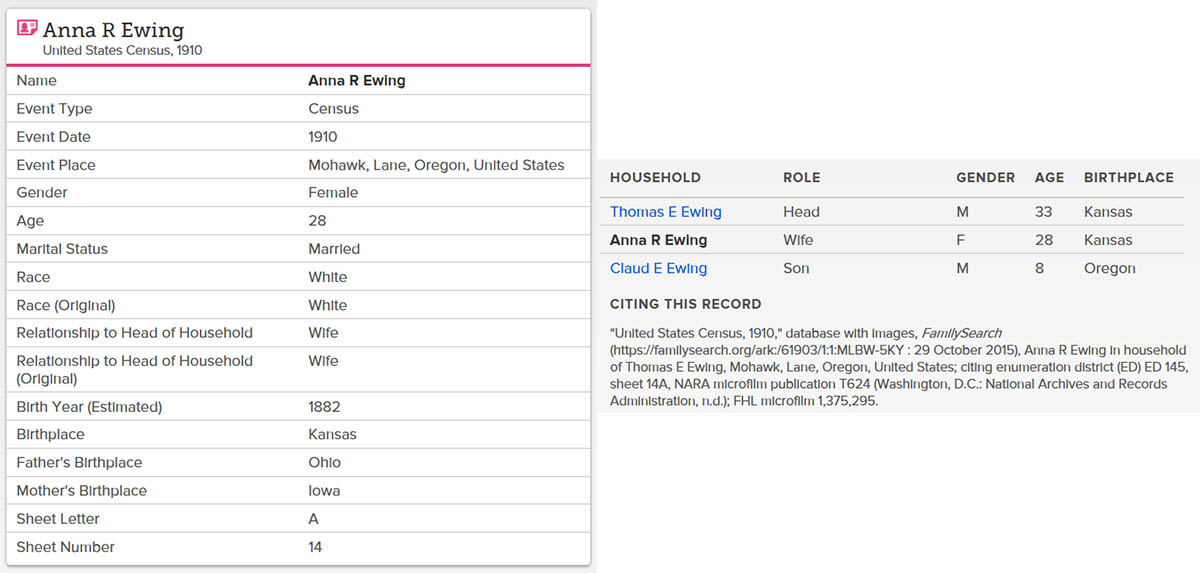Open Thomas E Ewing's record link
Viewport: 1200px width, 573px height.
point(666,212)
